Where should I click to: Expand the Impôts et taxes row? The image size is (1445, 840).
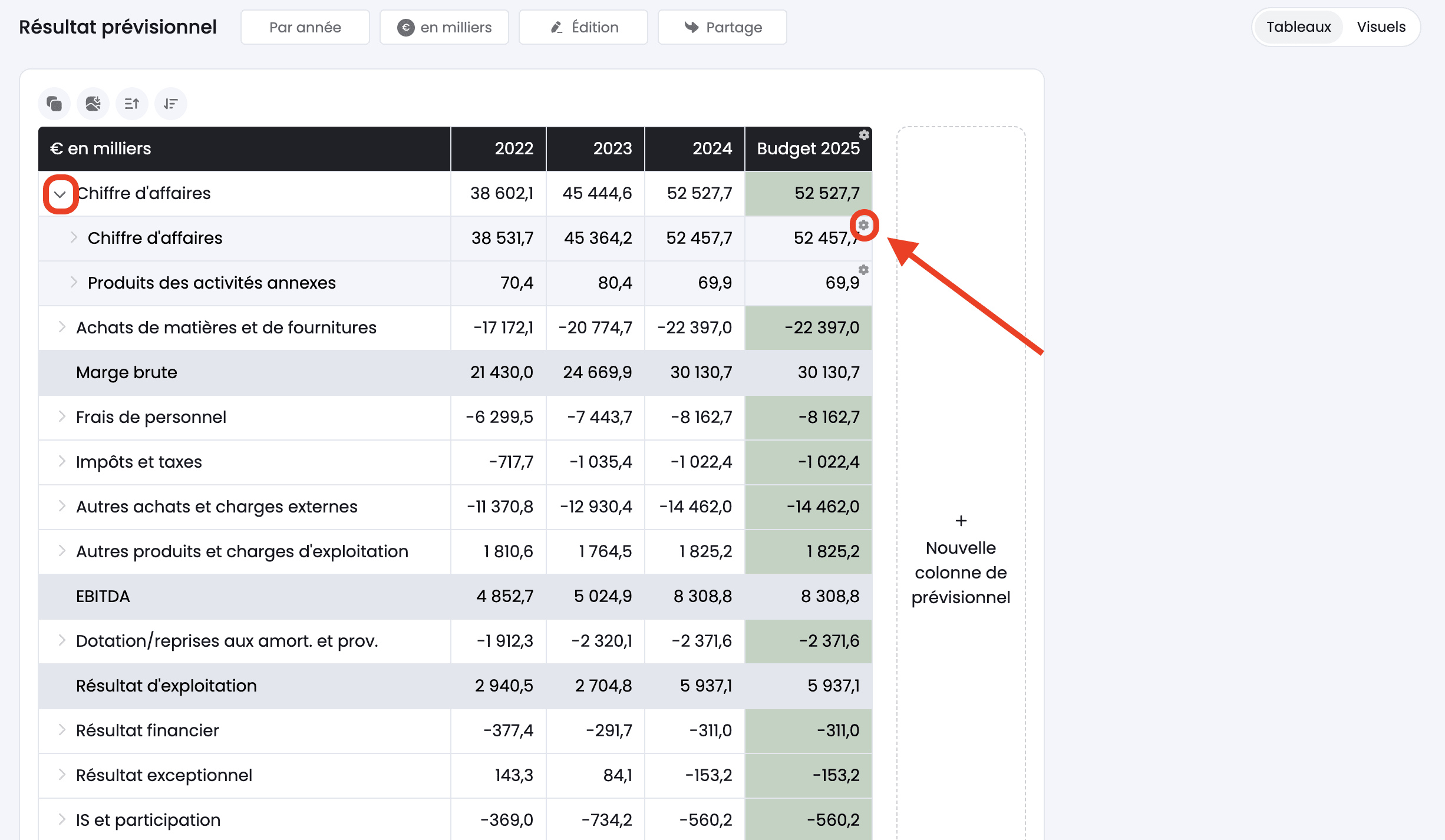pos(62,461)
